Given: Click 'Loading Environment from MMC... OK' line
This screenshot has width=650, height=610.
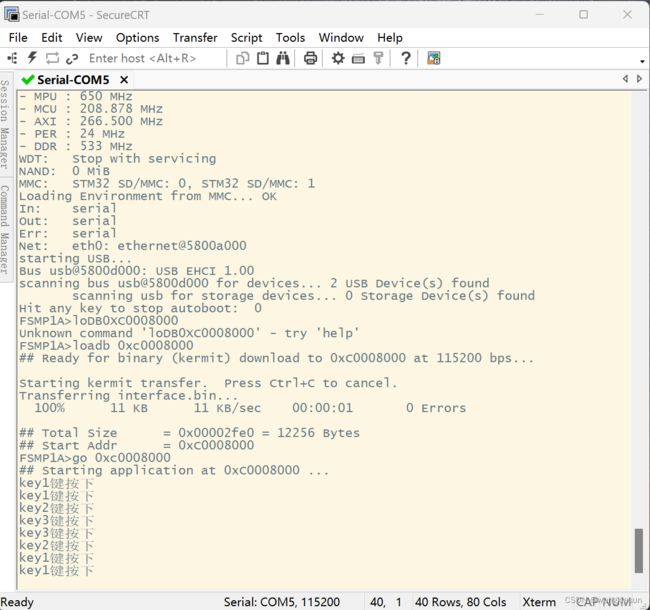Looking at the screenshot, I should pyautogui.click(x=148, y=196).
